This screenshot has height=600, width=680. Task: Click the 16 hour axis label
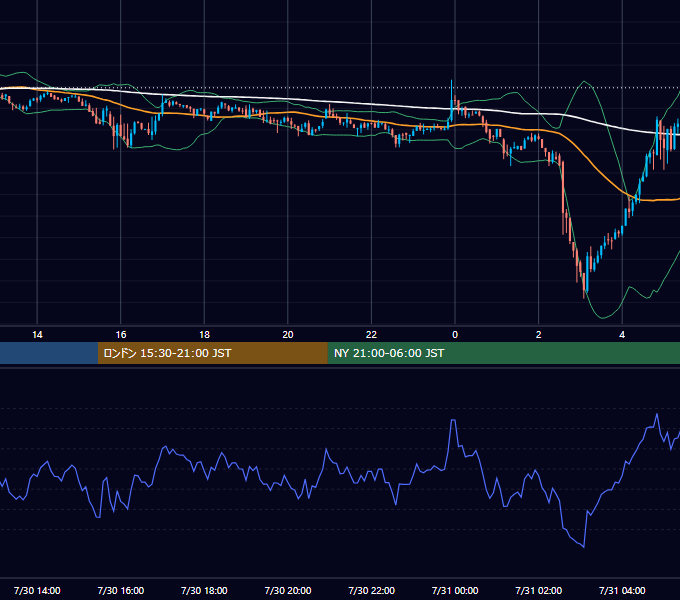coord(121,335)
